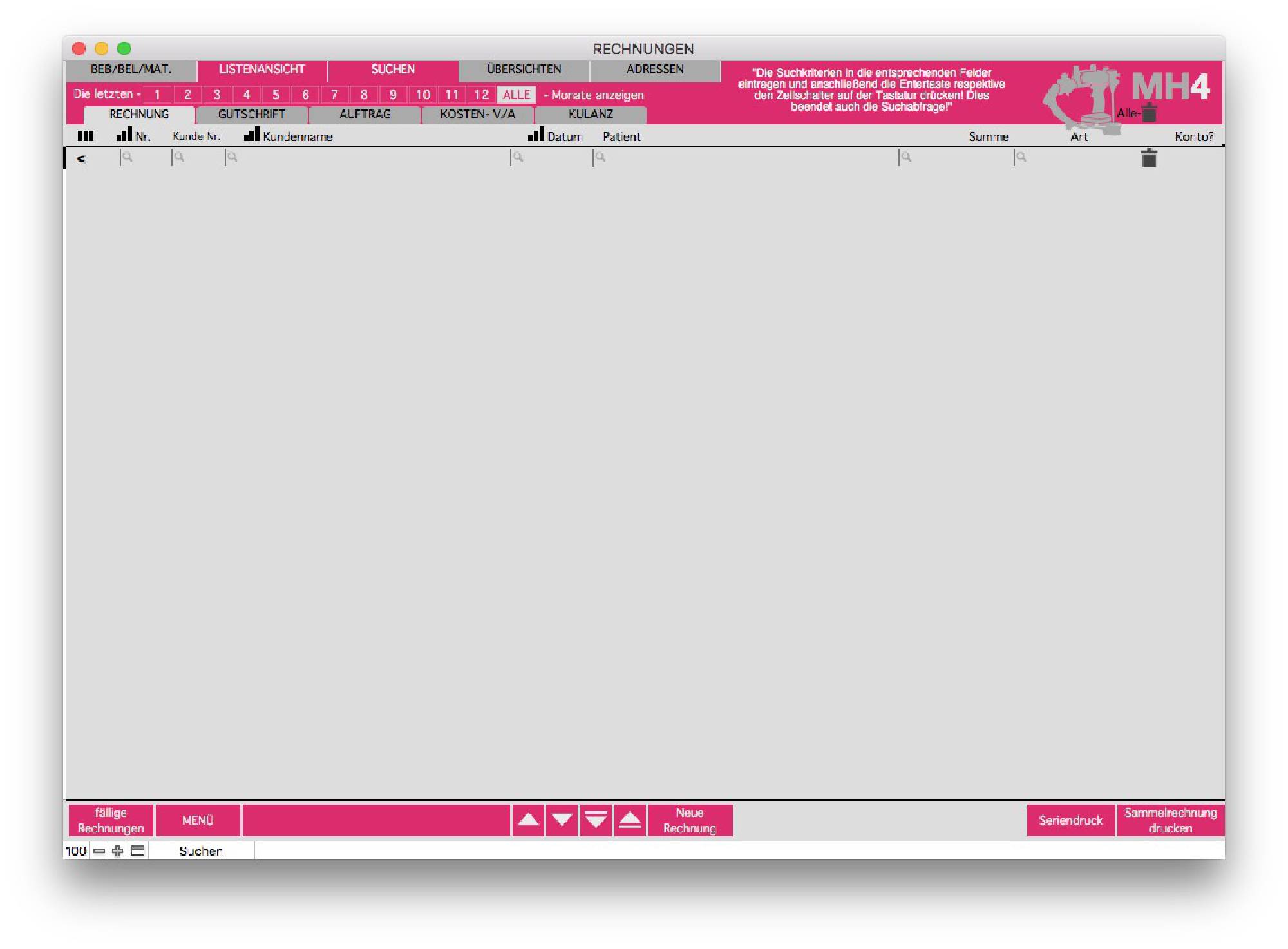
Task: Click the trash icon in the search row
Action: pyautogui.click(x=1148, y=158)
